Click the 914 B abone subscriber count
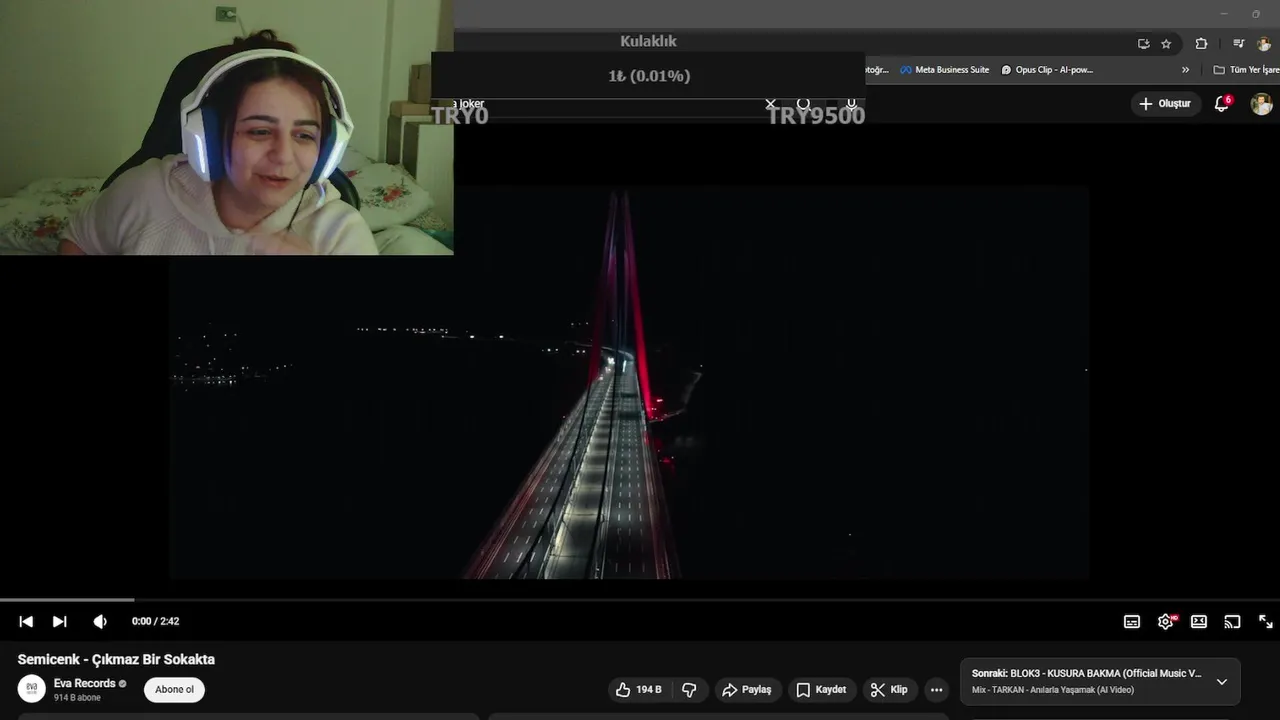Screen dimensions: 1280x720 click(x=77, y=698)
